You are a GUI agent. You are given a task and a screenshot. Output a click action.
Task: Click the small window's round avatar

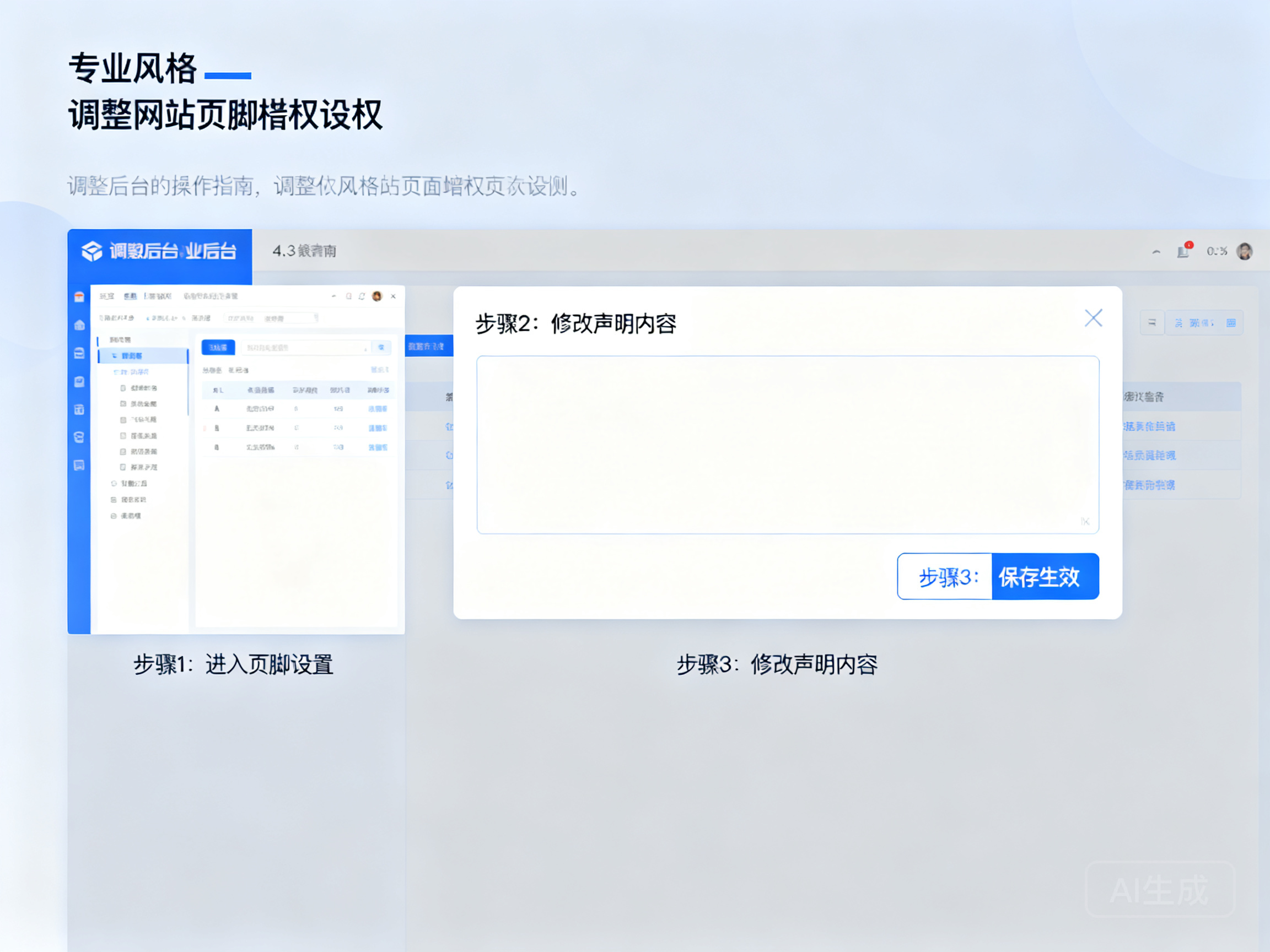(377, 296)
